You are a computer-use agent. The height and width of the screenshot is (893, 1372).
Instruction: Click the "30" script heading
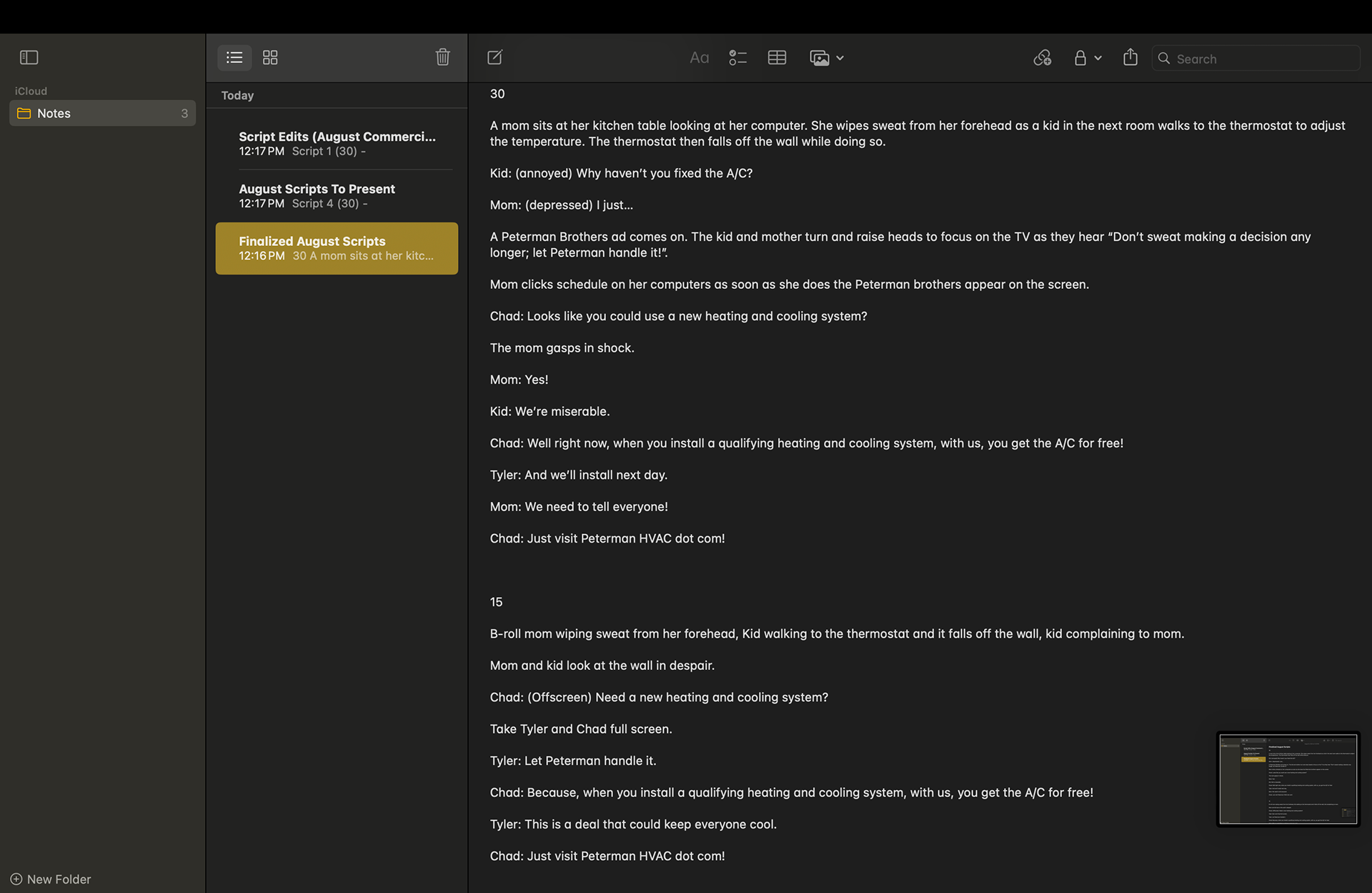coord(497,94)
